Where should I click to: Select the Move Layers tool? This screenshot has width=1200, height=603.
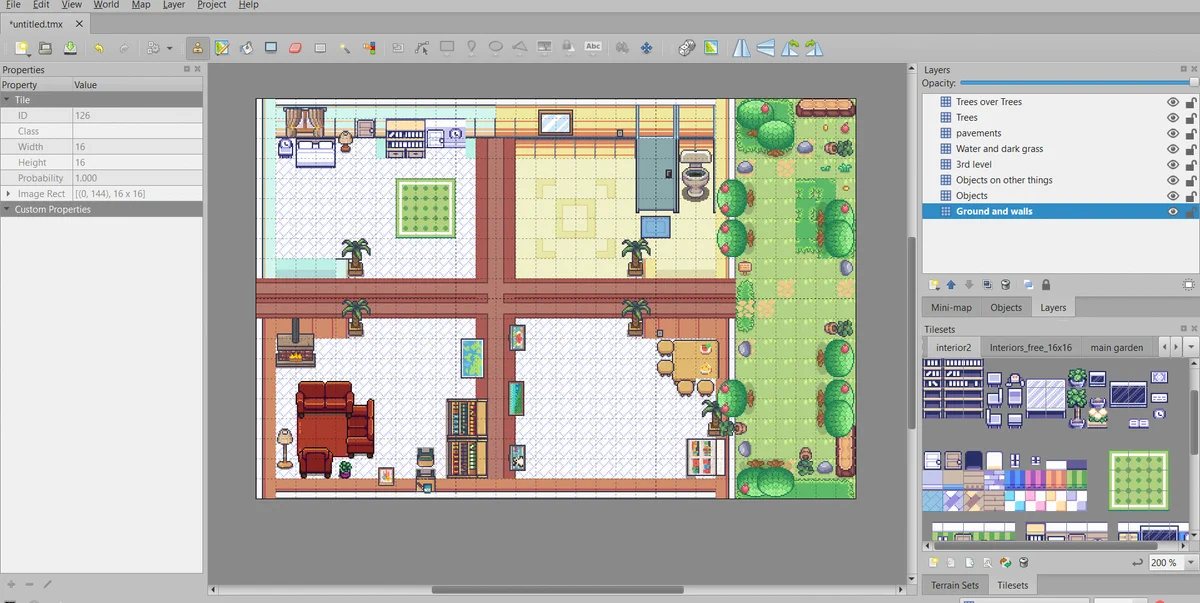pyautogui.click(x=646, y=47)
